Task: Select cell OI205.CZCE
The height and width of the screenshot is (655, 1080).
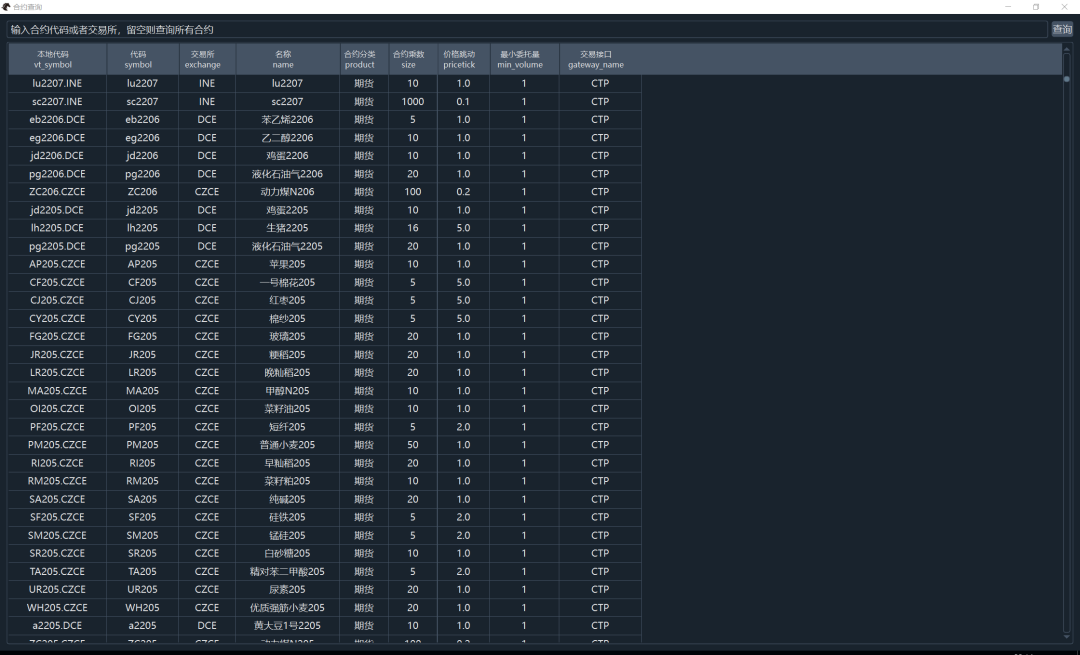Action: (x=57, y=408)
